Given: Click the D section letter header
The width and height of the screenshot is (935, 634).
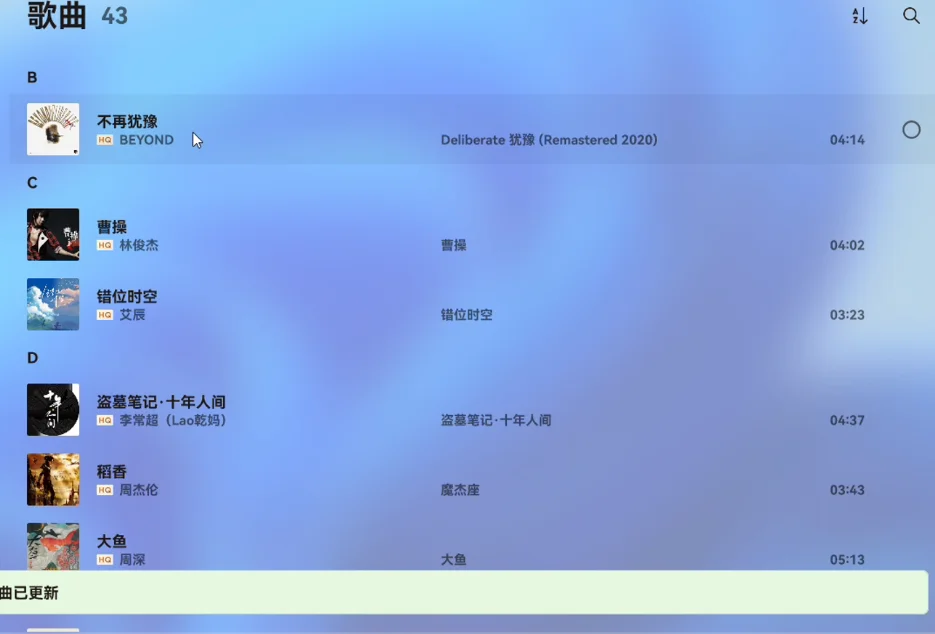Looking at the screenshot, I should (32, 358).
